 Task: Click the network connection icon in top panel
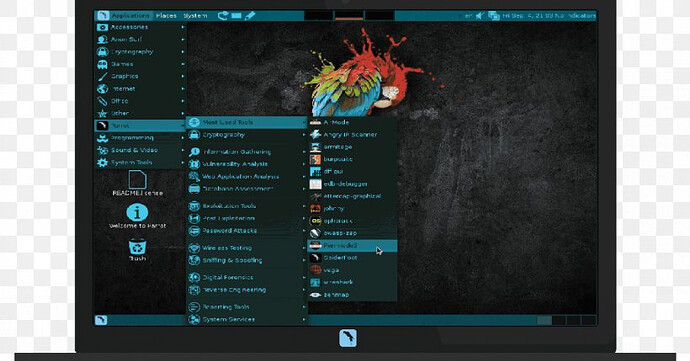pos(494,16)
